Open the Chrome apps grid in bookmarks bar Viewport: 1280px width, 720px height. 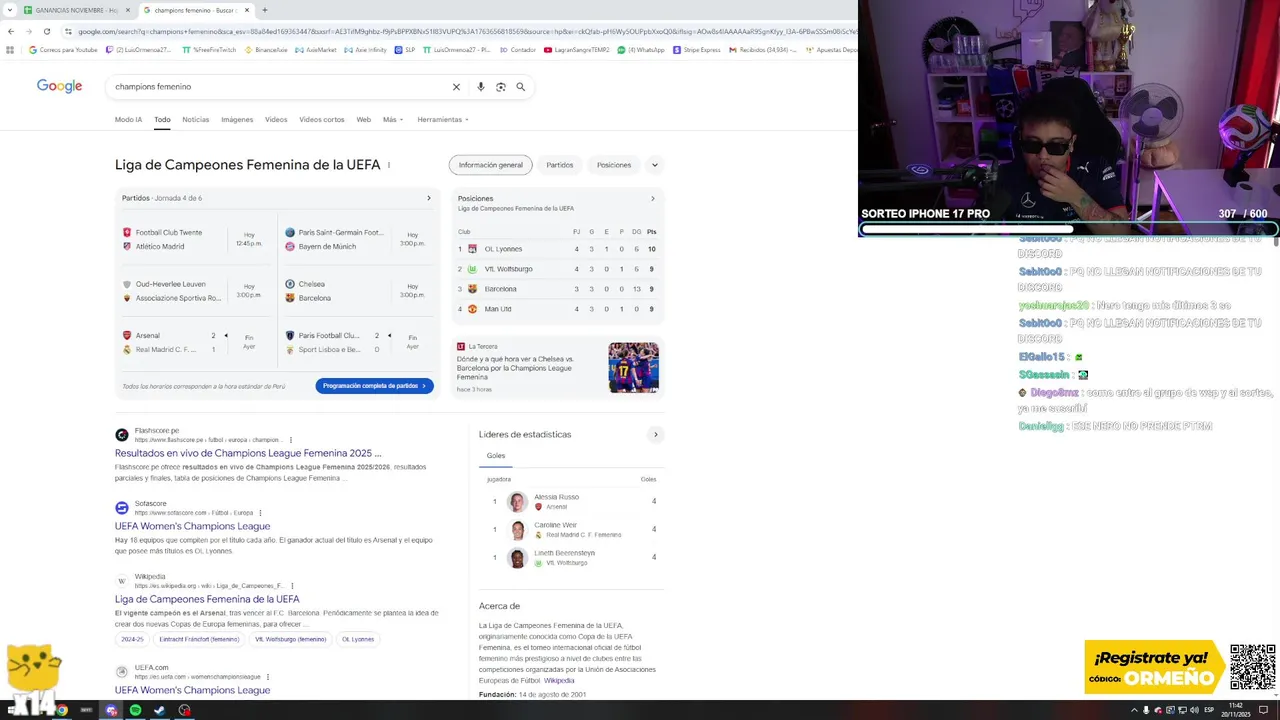10,50
